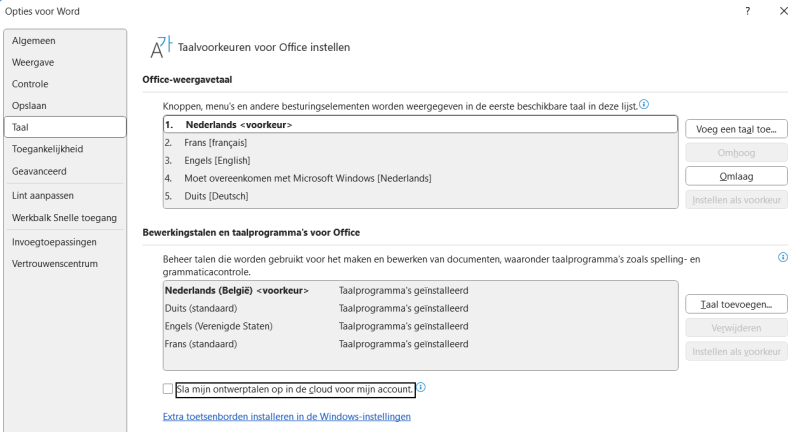Click the Taal toevoegen button

click(736, 304)
